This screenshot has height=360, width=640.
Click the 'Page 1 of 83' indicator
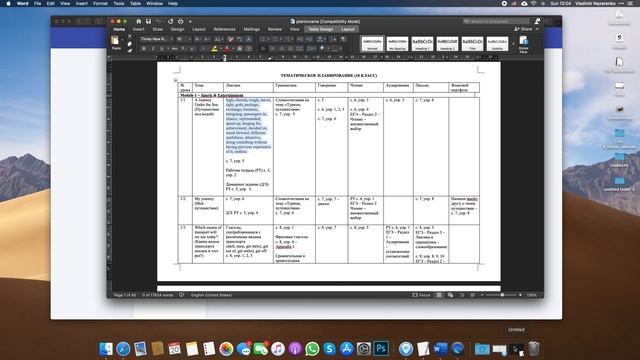coord(124,295)
